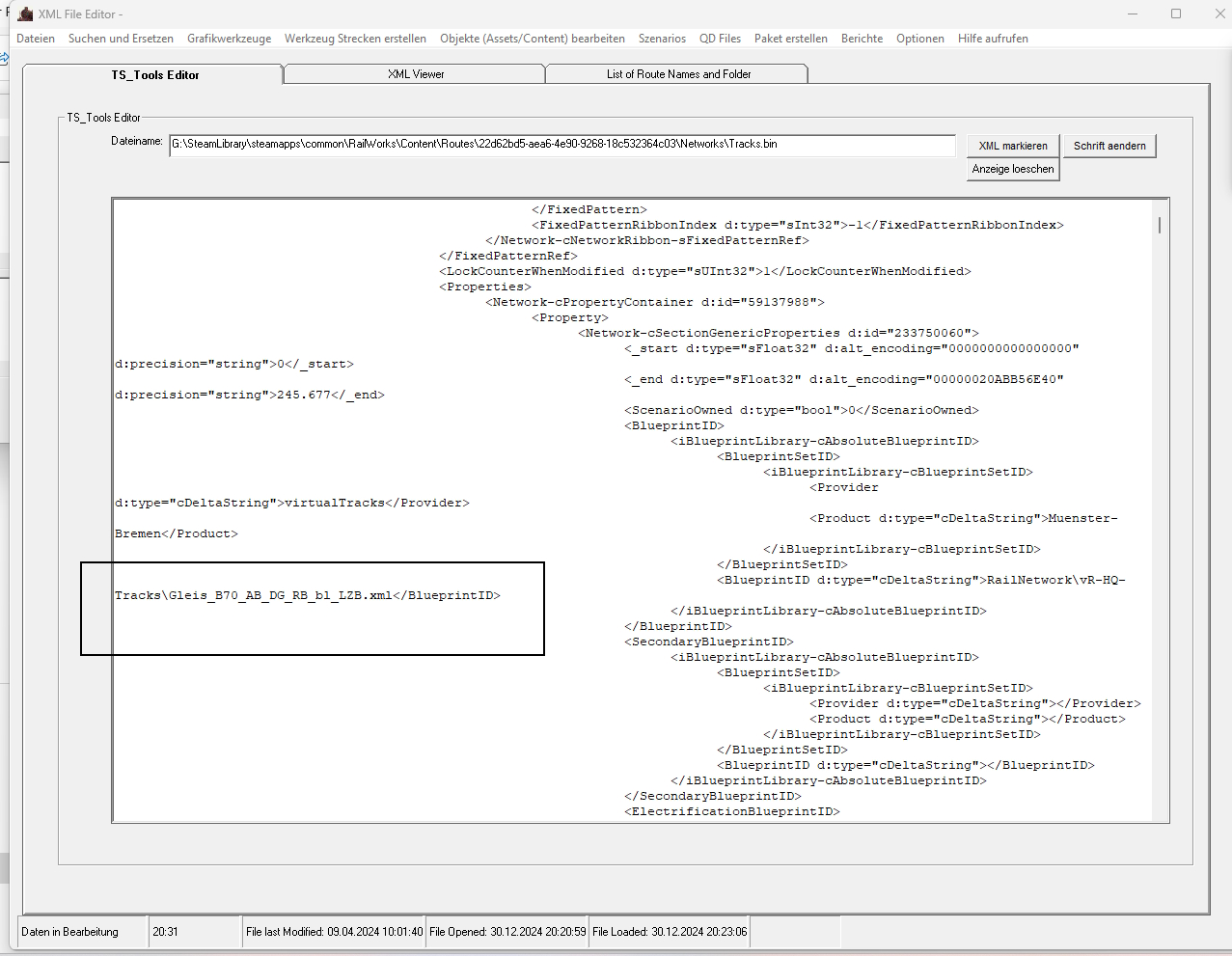Open the Szenarios menu

(x=662, y=39)
